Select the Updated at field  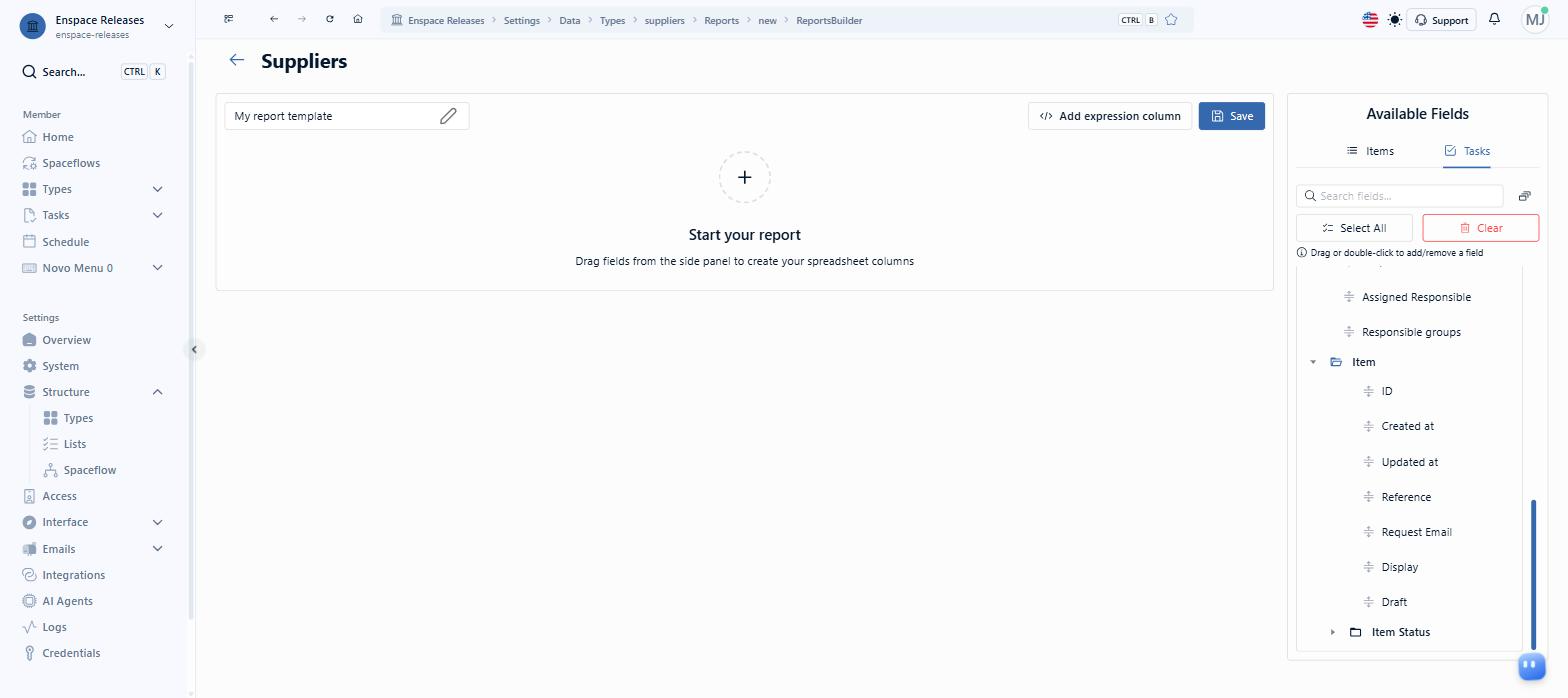coord(1410,462)
